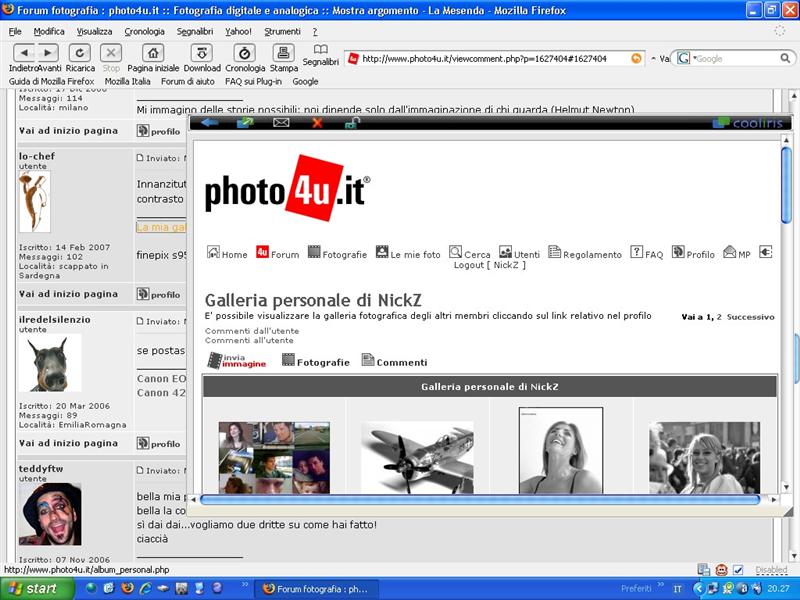Open Forum di aiuto bookmark
The width and height of the screenshot is (800, 600).
click(188, 82)
